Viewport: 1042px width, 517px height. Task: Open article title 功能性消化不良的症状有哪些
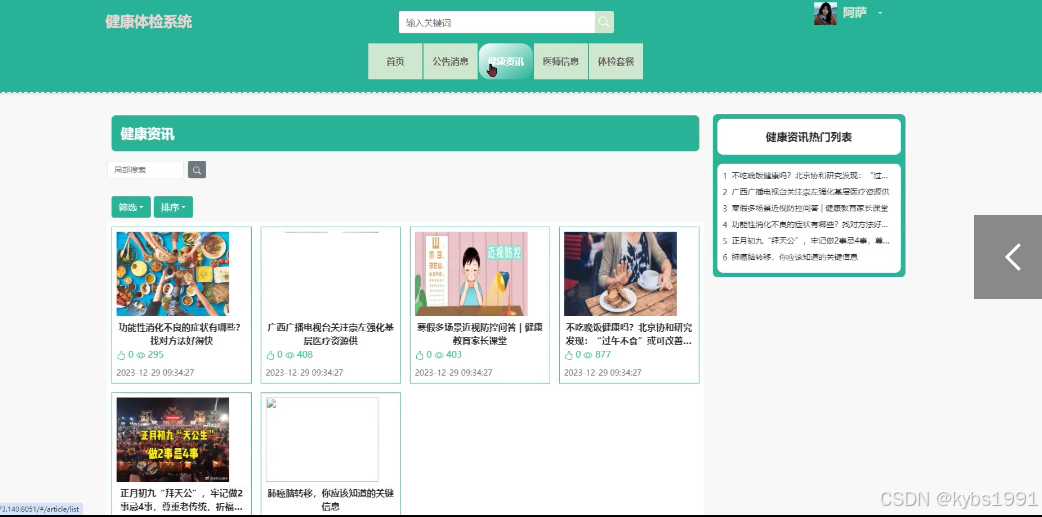click(179, 334)
